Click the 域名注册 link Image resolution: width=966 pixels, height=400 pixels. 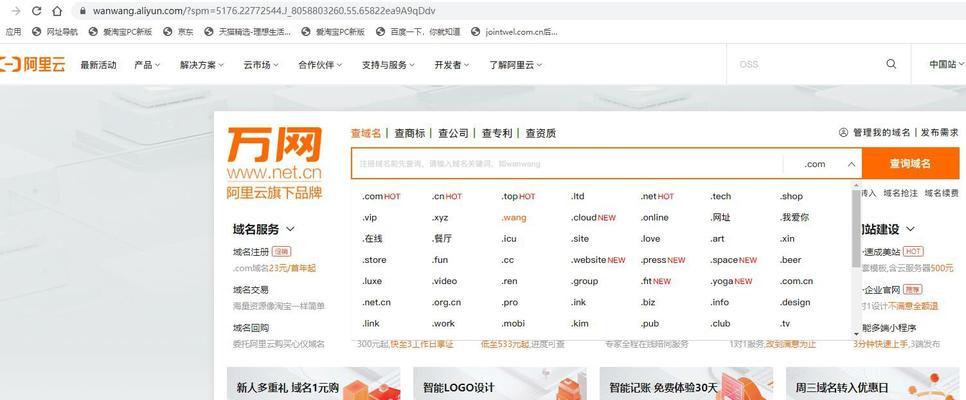click(x=251, y=251)
